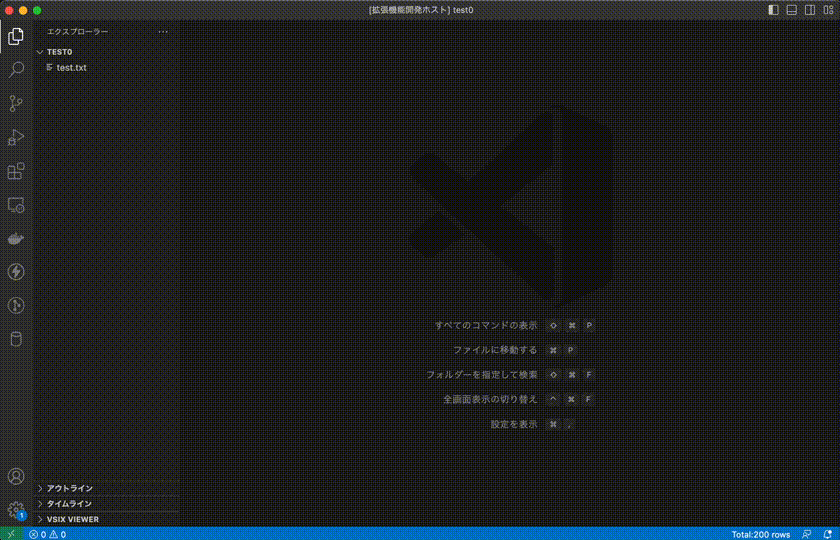Open the database cylinder icon
The height and width of the screenshot is (540, 840).
[16, 339]
